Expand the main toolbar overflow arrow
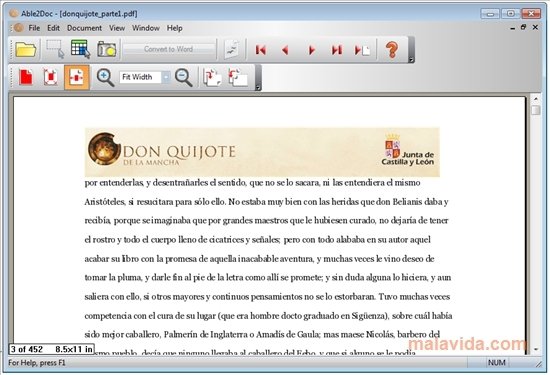The image size is (550, 375). [411, 60]
